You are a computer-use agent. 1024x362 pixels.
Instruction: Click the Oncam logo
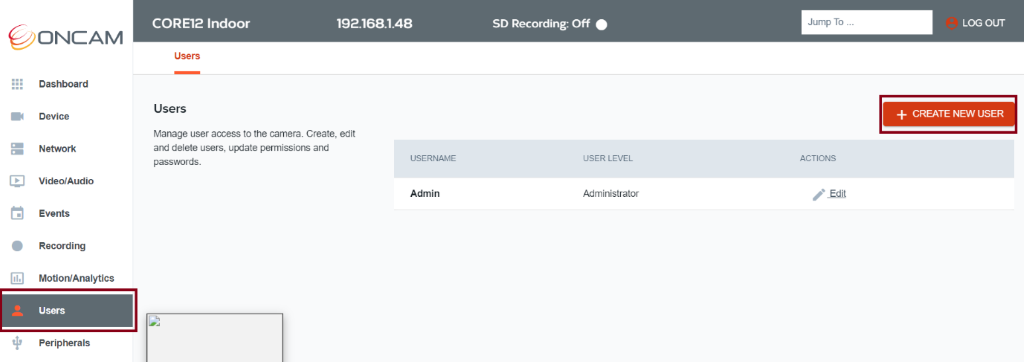coord(65,37)
